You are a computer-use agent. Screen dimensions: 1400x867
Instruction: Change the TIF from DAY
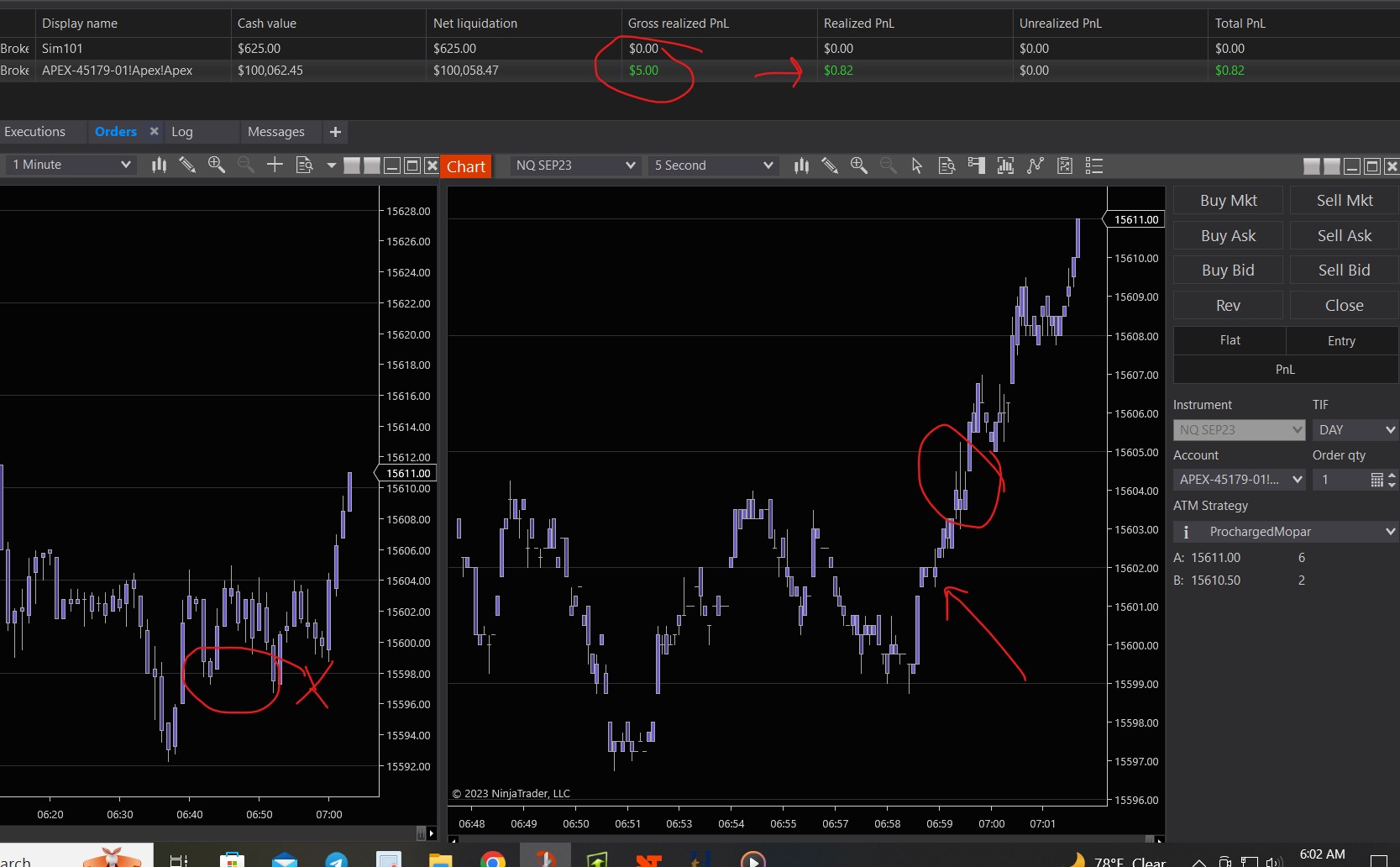(1355, 430)
